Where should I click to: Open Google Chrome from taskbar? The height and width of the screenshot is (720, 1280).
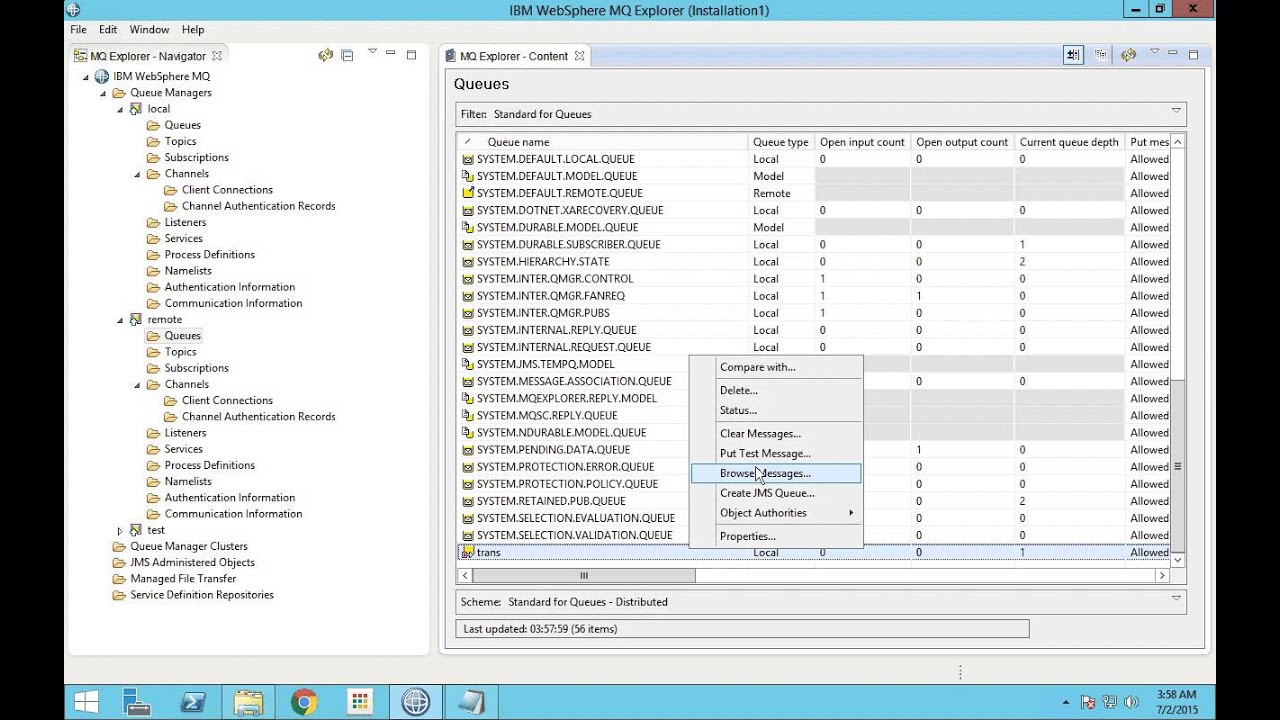(304, 702)
